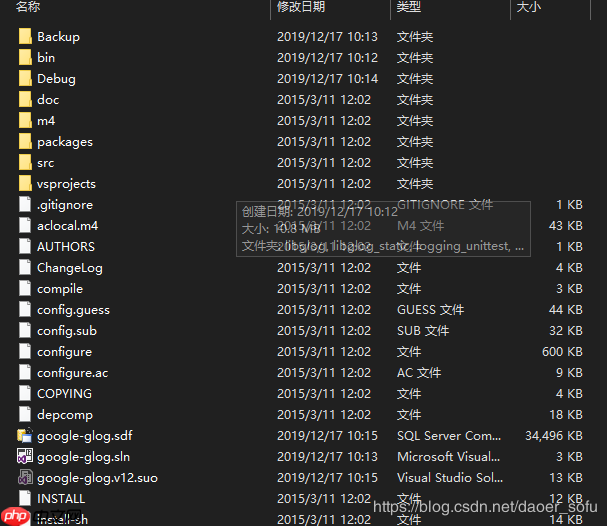Click the 43 KB size value

click(x=566, y=226)
